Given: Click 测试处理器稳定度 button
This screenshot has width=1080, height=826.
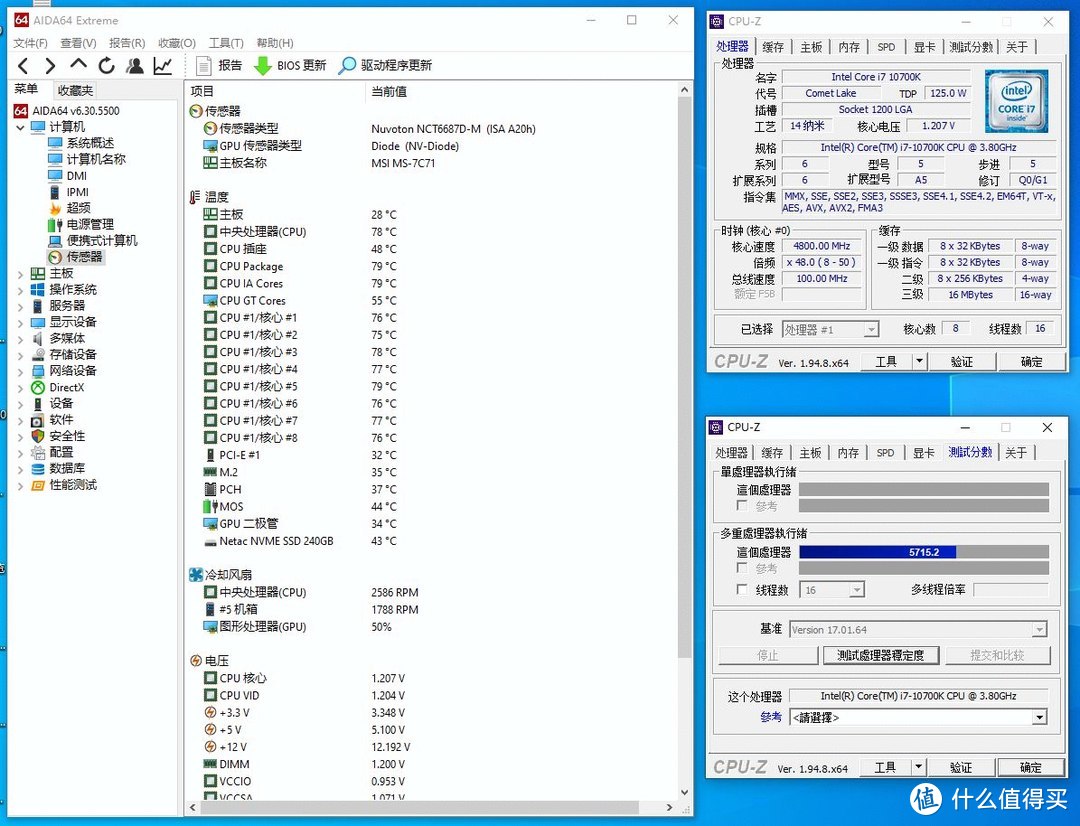Looking at the screenshot, I should [880, 655].
